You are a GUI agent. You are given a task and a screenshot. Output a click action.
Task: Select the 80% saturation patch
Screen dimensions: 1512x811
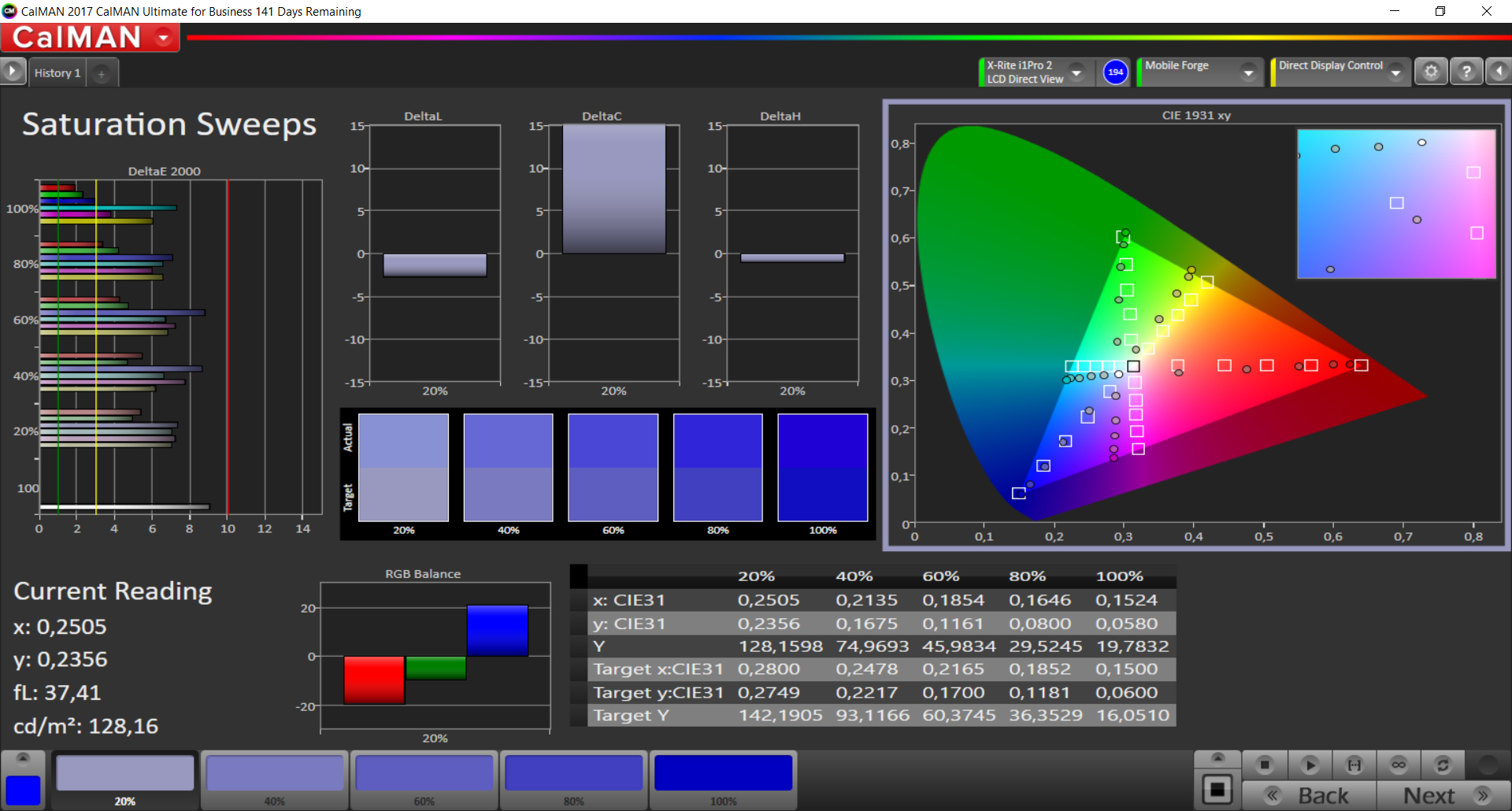pos(573,780)
